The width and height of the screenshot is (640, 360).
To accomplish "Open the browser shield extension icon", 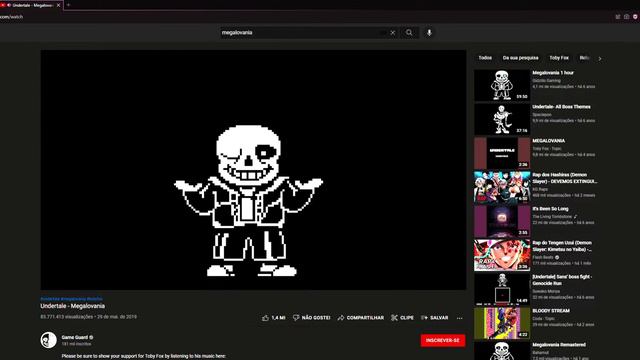I will coord(636,17).
